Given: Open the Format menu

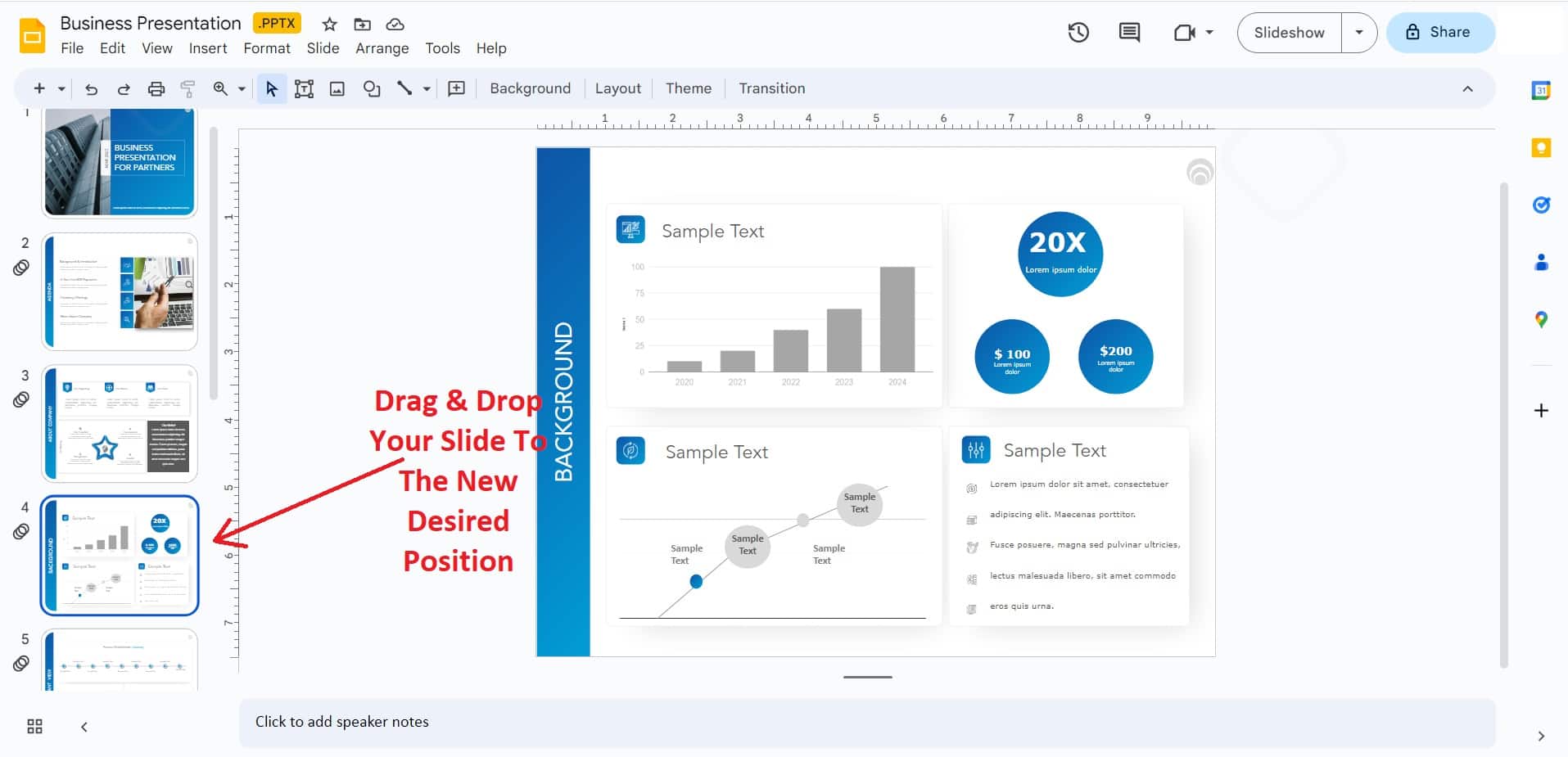Looking at the screenshot, I should pyautogui.click(x=267, y=48).
